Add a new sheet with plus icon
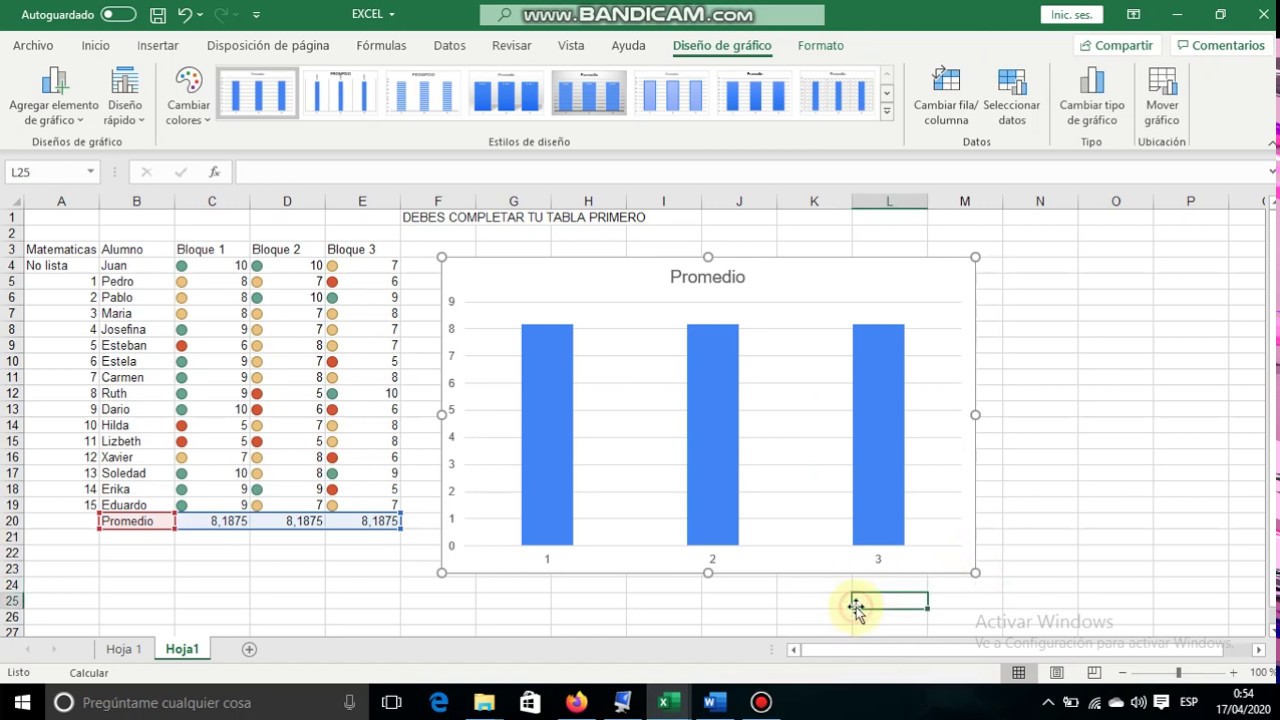1280x720 pixels. [x=250, y=649]
